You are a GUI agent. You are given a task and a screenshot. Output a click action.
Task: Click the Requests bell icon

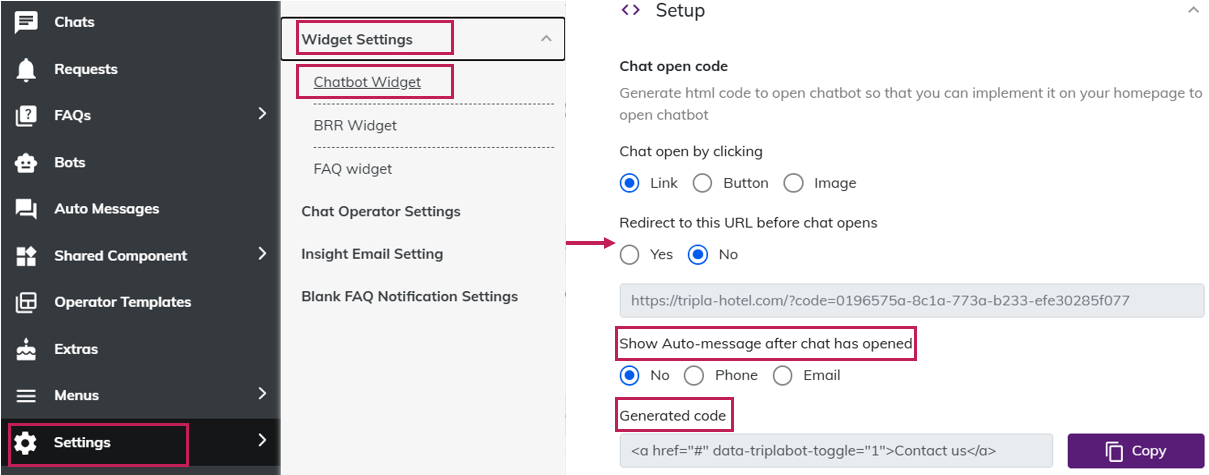(26, 69)
